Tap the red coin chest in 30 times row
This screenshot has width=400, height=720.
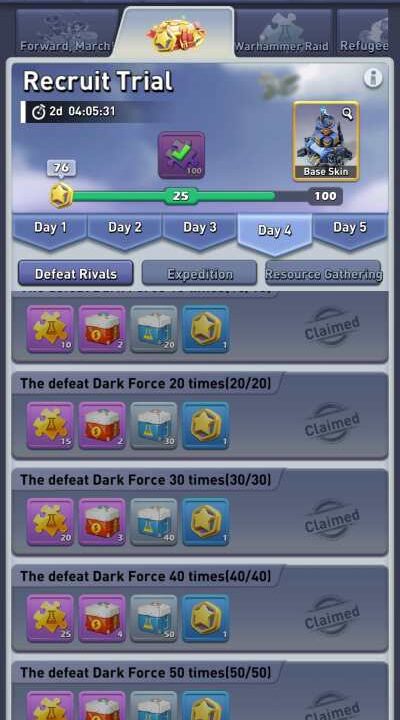[x=102, y=522]
